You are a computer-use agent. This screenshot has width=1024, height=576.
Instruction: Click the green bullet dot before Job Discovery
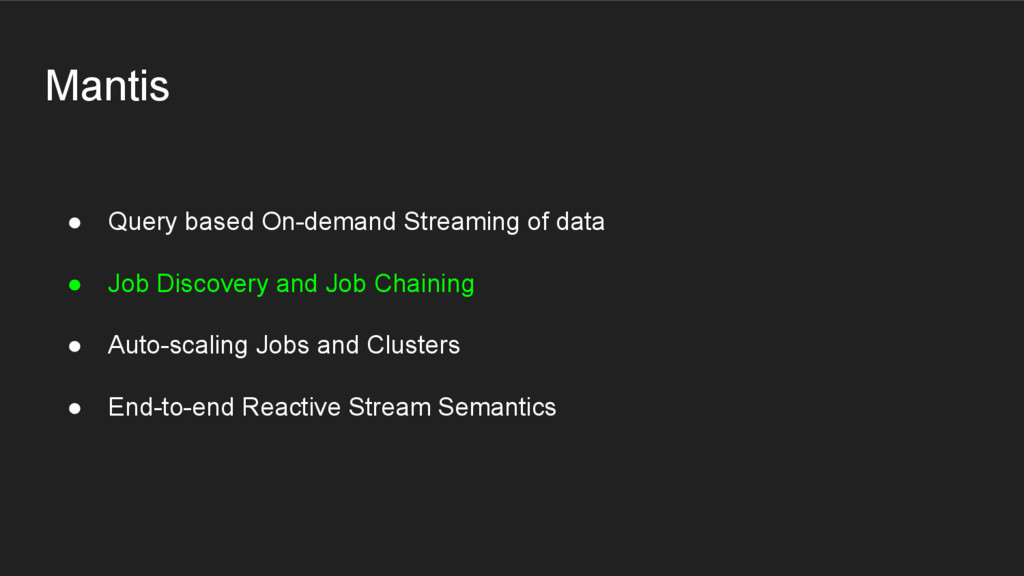(74, 285)
